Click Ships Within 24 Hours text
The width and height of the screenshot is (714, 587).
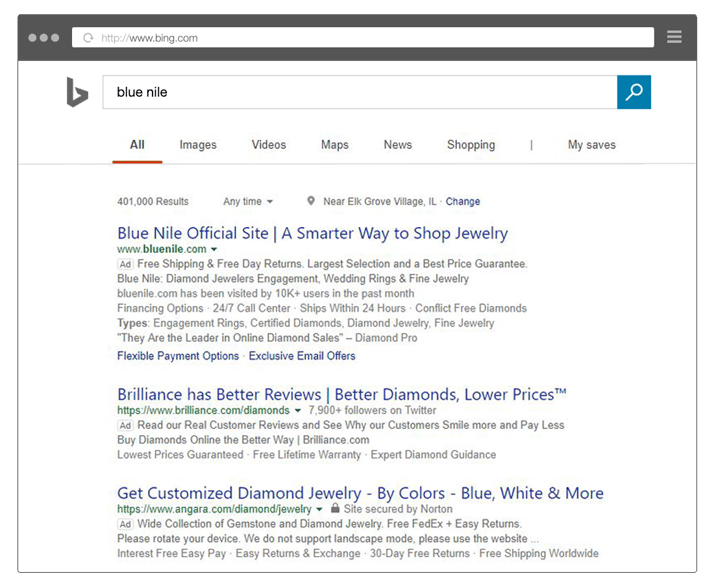point(352,308)
